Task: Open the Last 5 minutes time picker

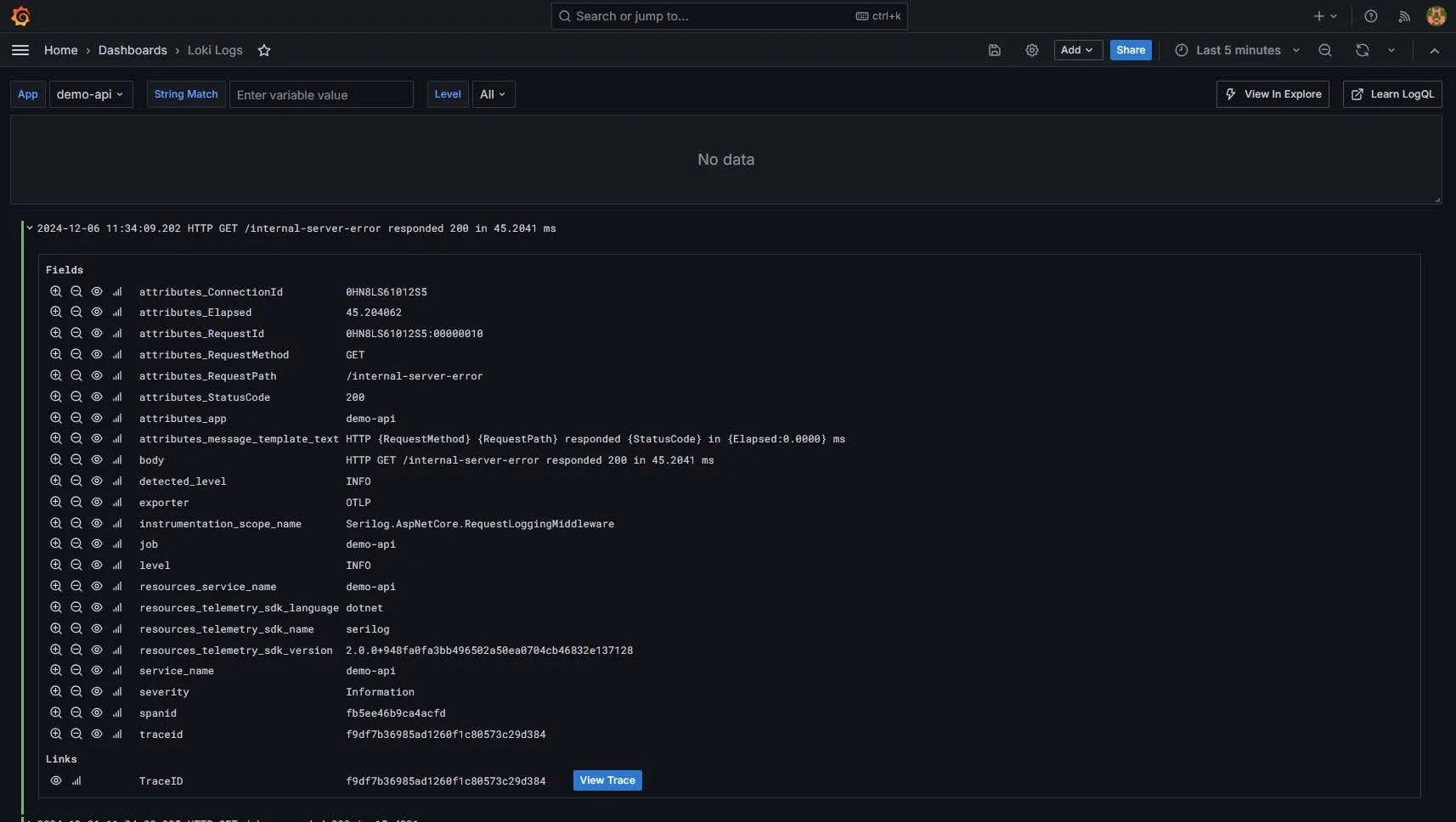Action: click(x=1238, y=50)
